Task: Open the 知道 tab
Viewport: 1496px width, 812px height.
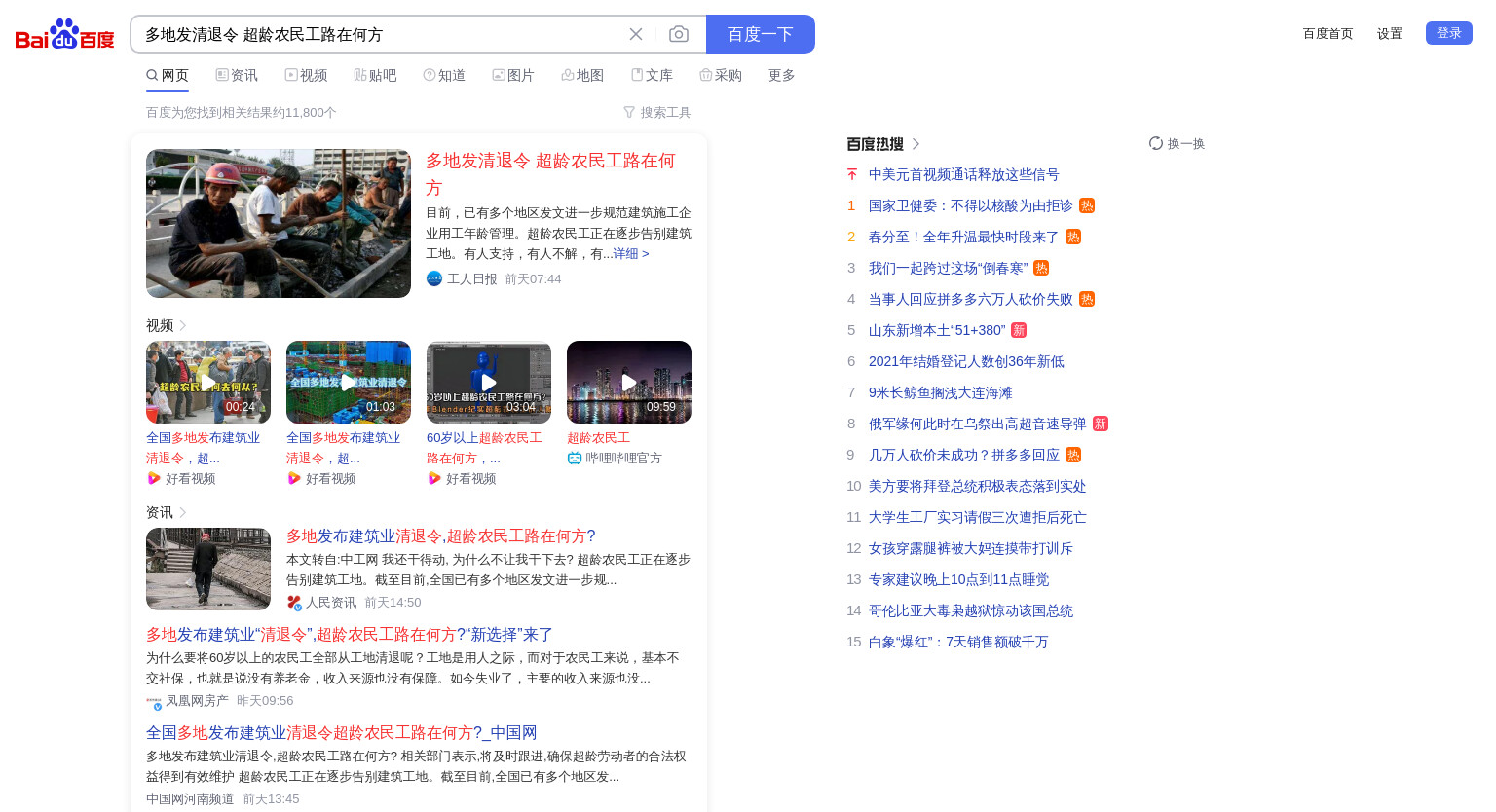Action: point(444,75)
